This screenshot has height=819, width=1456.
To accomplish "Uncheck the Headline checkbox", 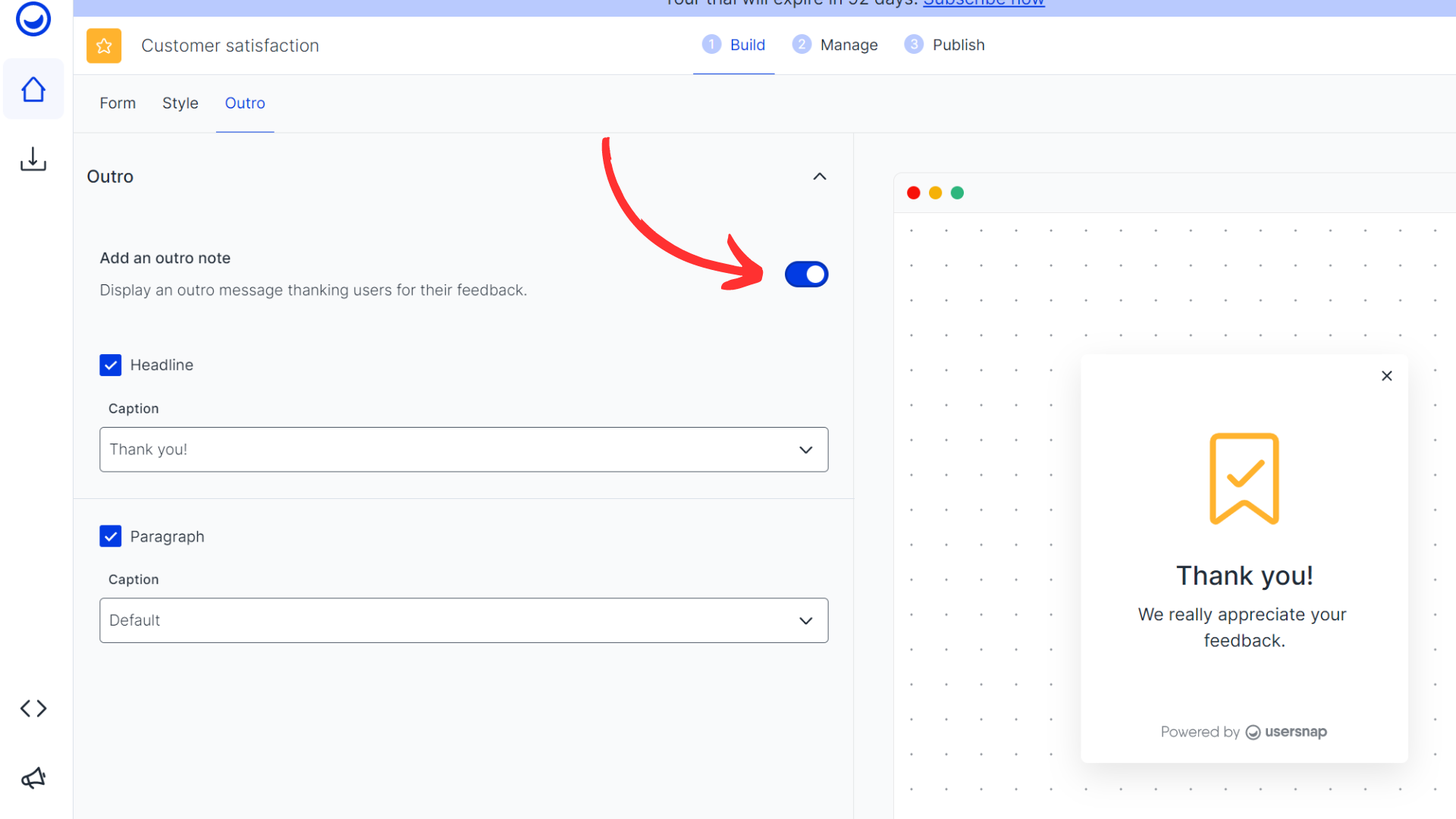I will coord(111,366).
